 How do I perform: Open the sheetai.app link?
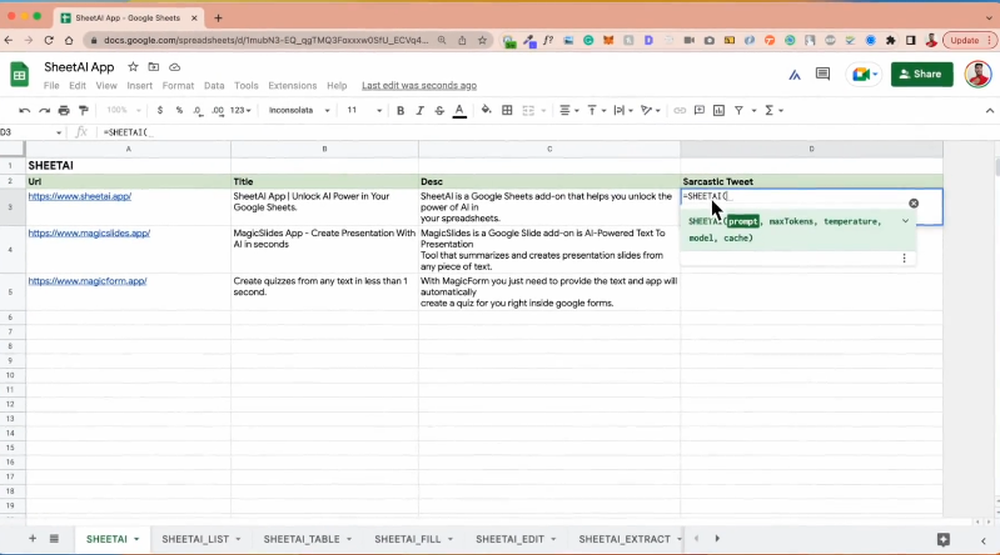click(80, 196)
